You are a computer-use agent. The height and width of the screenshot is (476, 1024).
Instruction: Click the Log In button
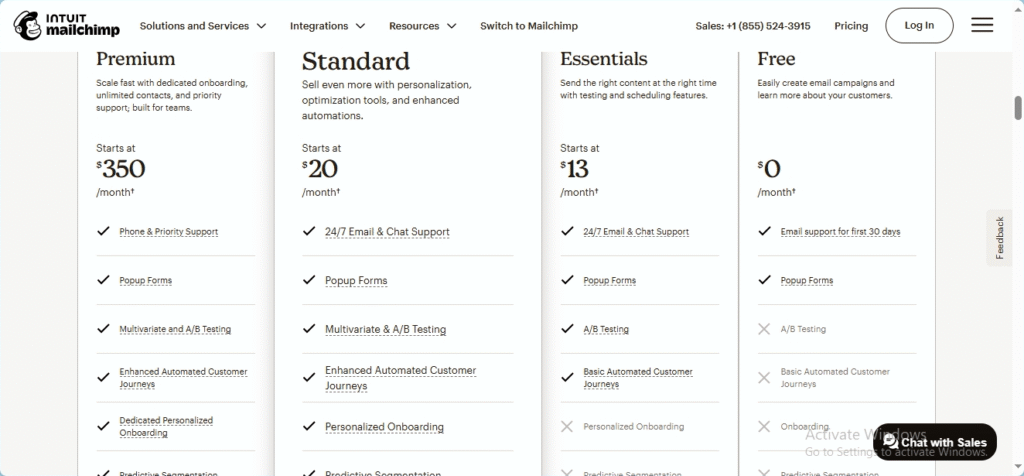919,25
